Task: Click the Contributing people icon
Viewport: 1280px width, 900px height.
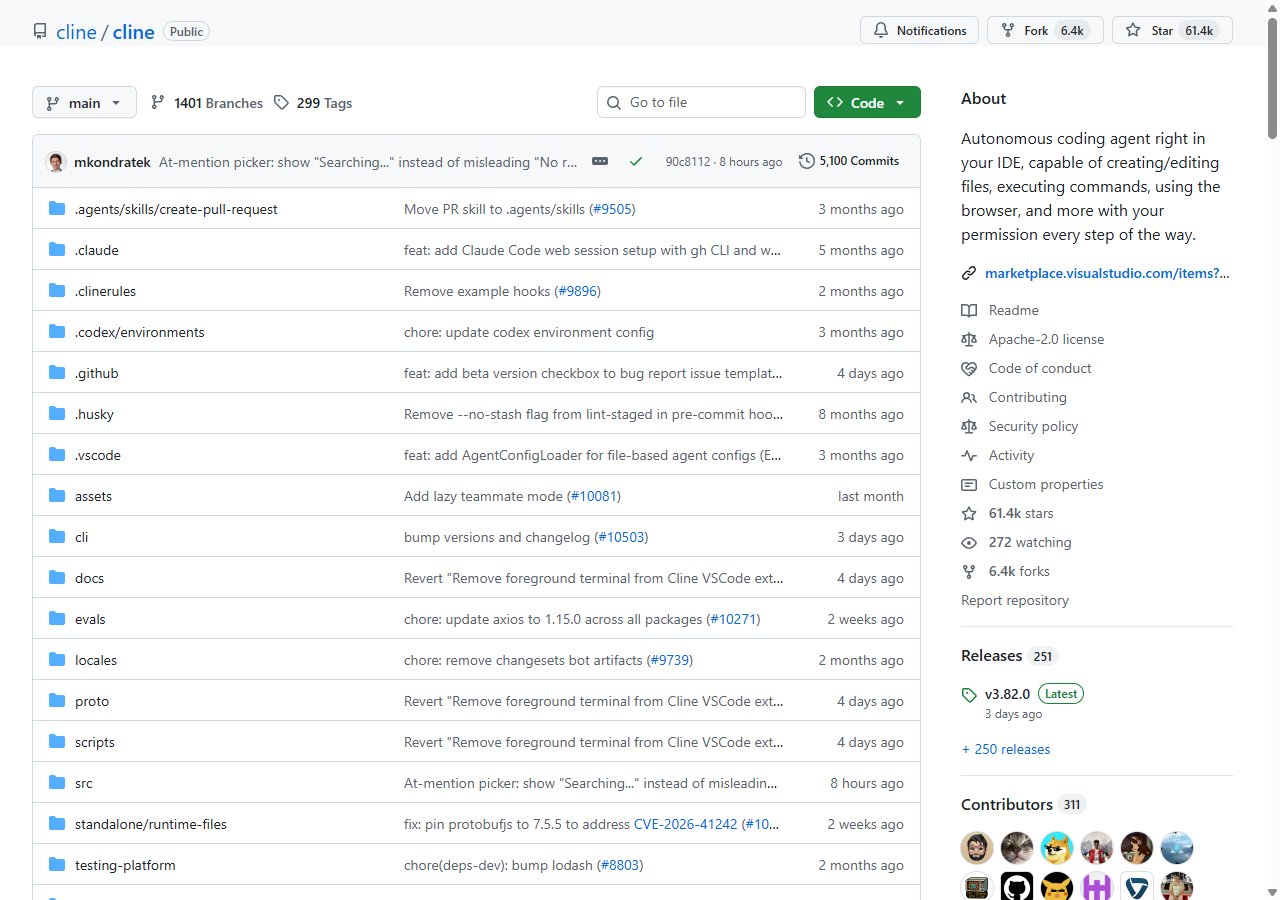Action: click(x=969, y=397)
